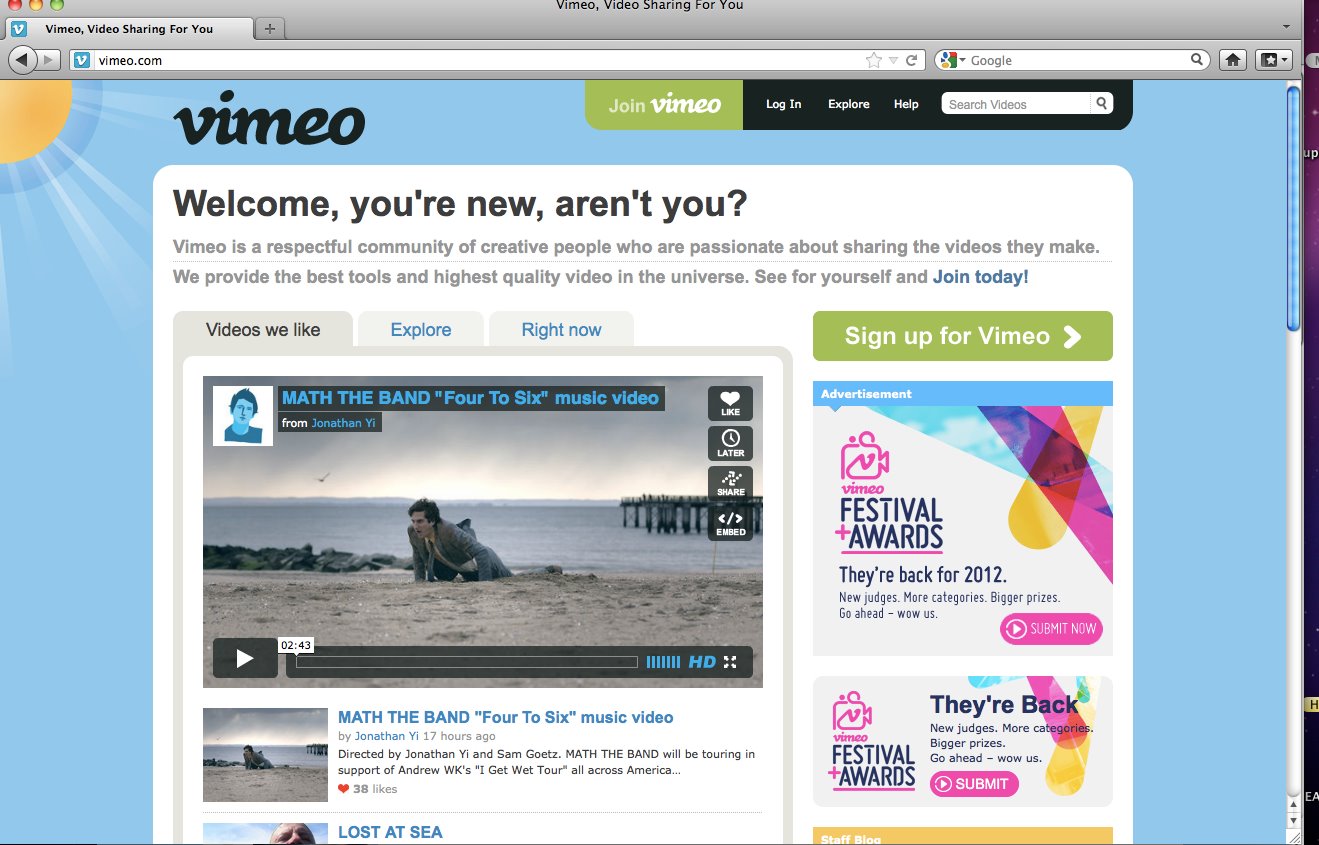Viewport: 1319px width, 845px height.
Task: Open Google search engine selector dropdown
Action: click(952, 60)
